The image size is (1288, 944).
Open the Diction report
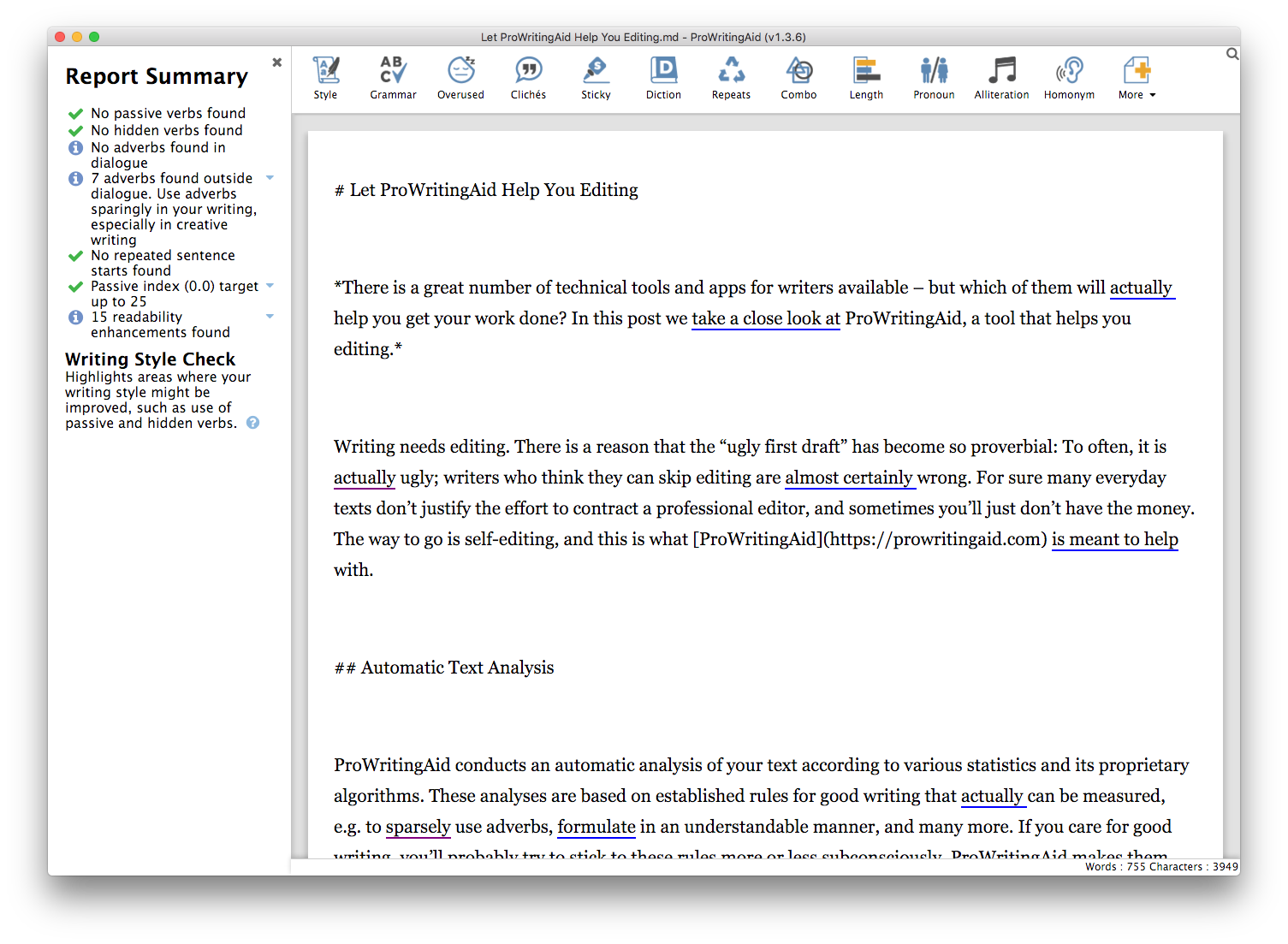click(663, 78)
